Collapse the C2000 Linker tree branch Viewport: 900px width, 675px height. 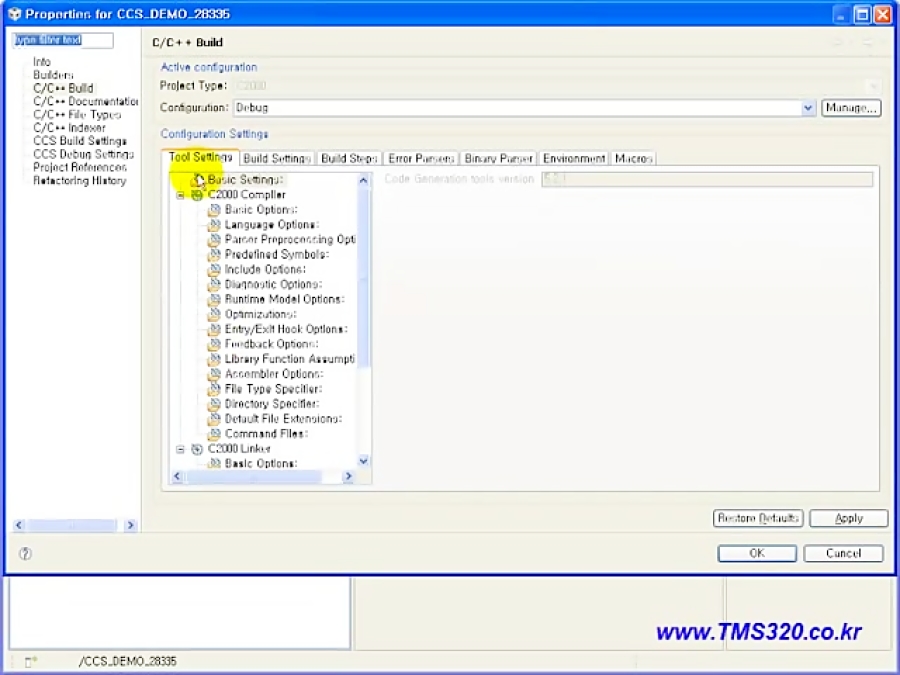pyautogui.click(x=180, y=448)
